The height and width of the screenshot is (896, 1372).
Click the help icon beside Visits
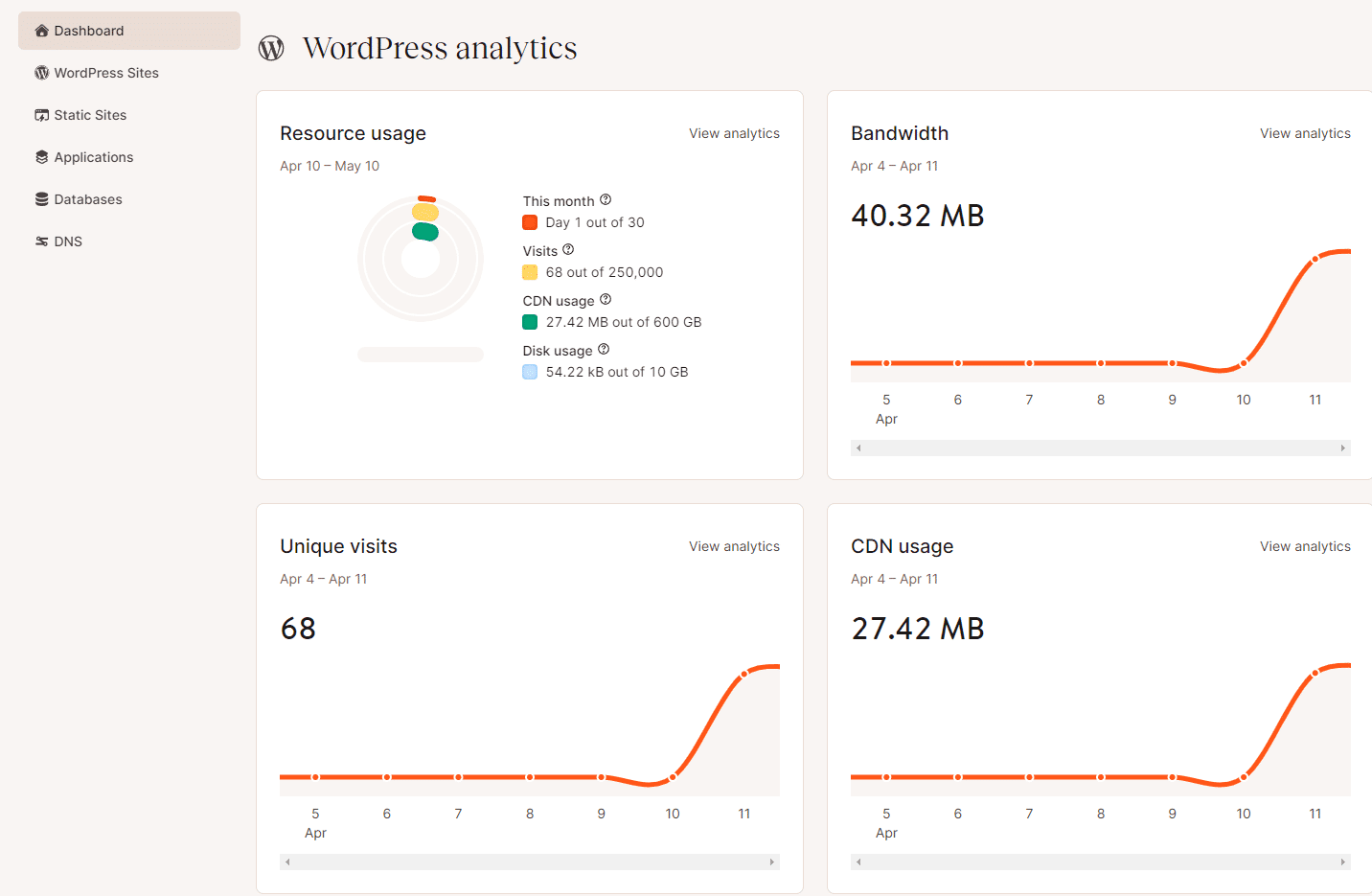568,250
